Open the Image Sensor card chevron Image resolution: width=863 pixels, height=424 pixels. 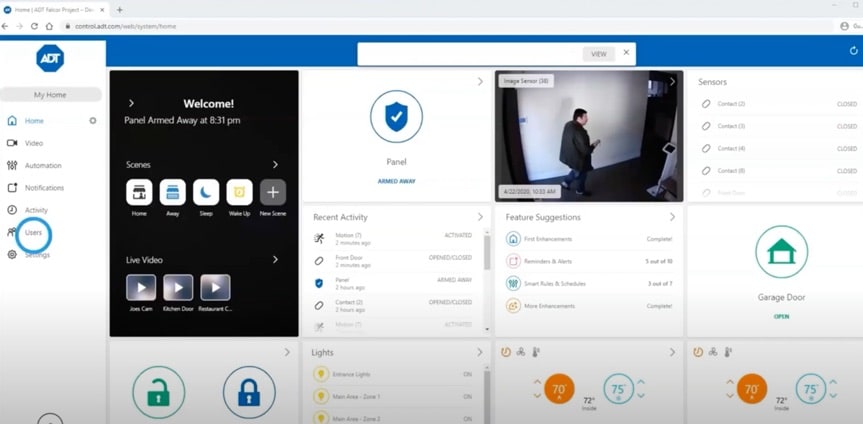pos(672,81)
